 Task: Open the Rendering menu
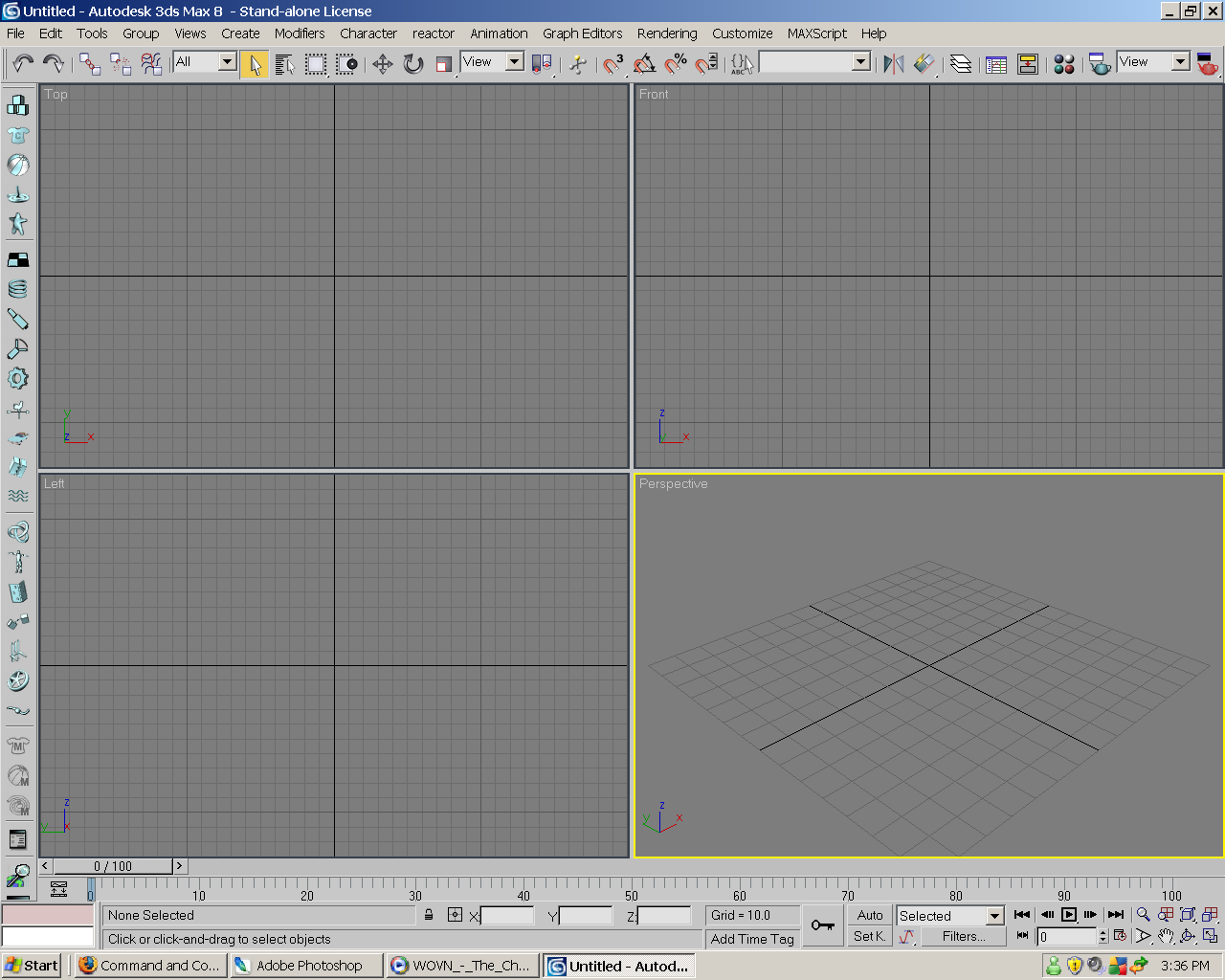pos(666,33)
